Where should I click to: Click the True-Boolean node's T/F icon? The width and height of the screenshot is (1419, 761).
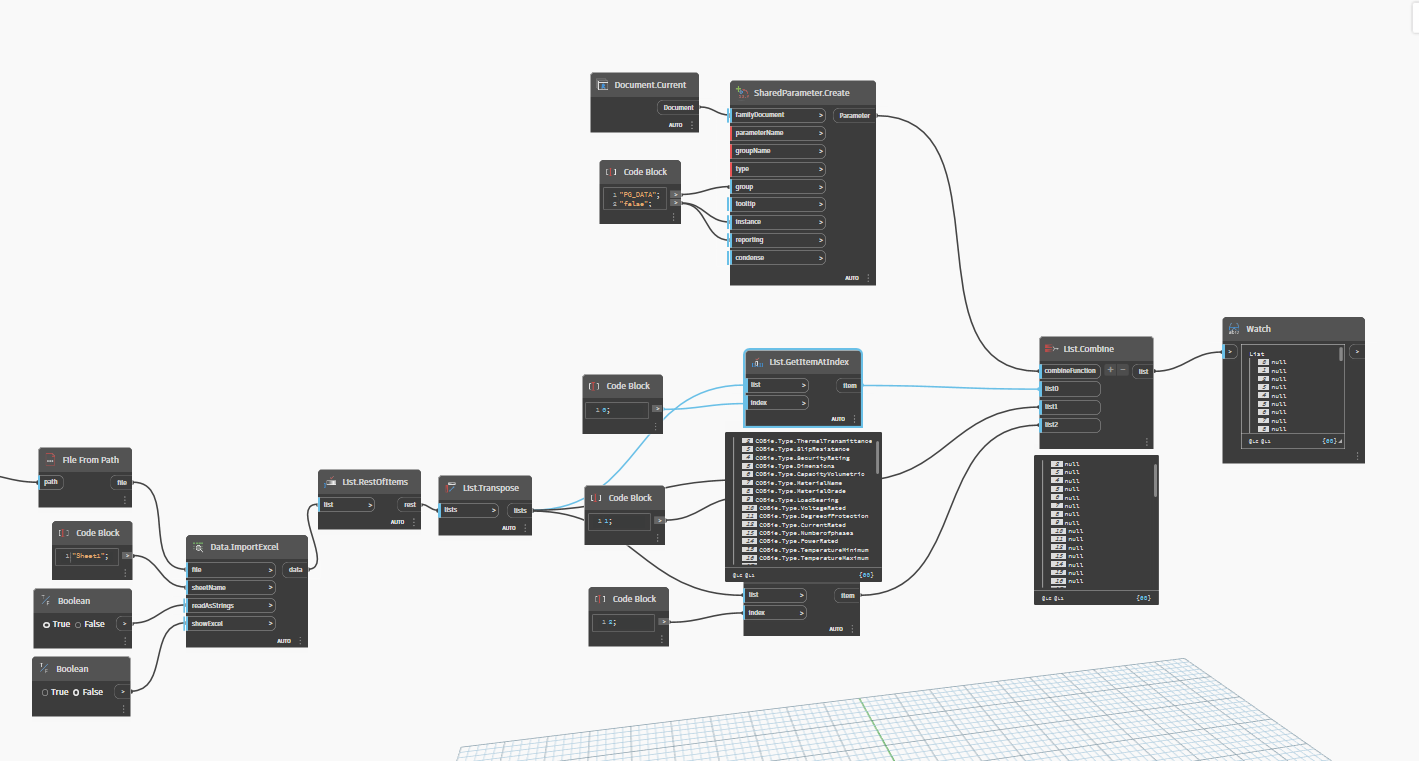46,601
